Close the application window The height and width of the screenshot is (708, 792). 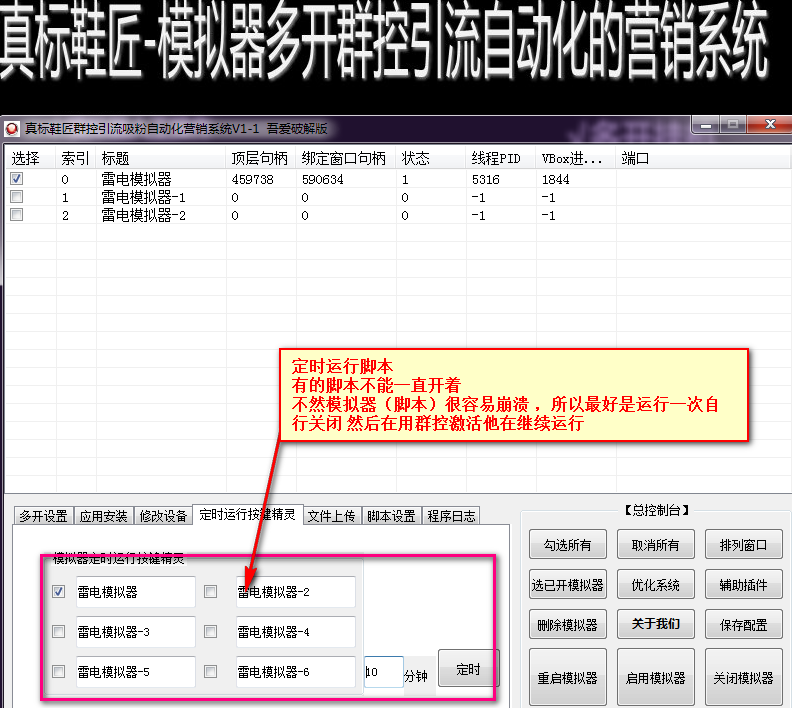point(769,124)
